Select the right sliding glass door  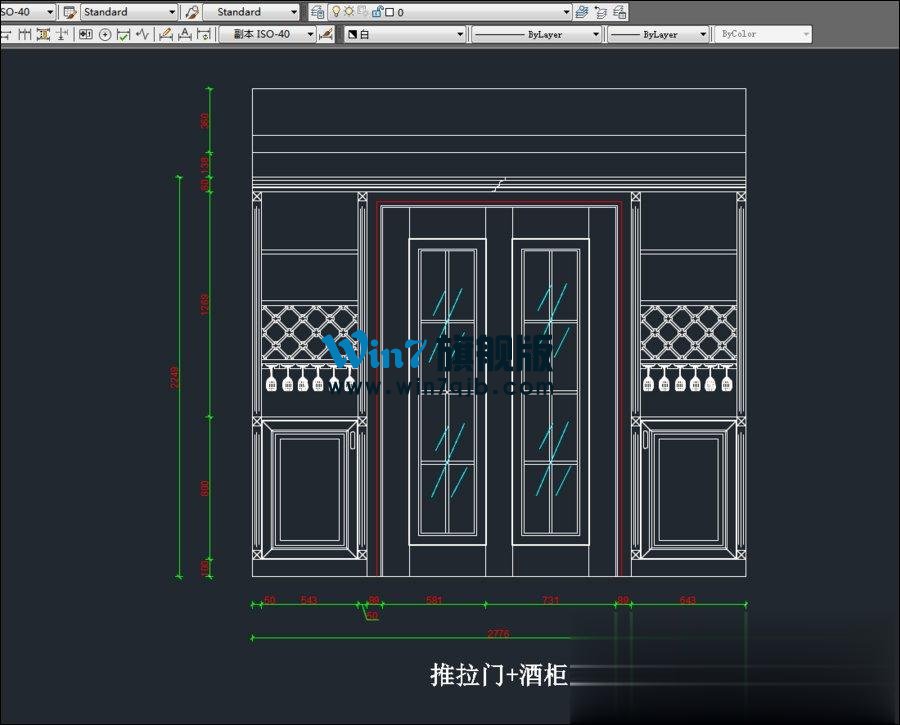coord(550,391)
